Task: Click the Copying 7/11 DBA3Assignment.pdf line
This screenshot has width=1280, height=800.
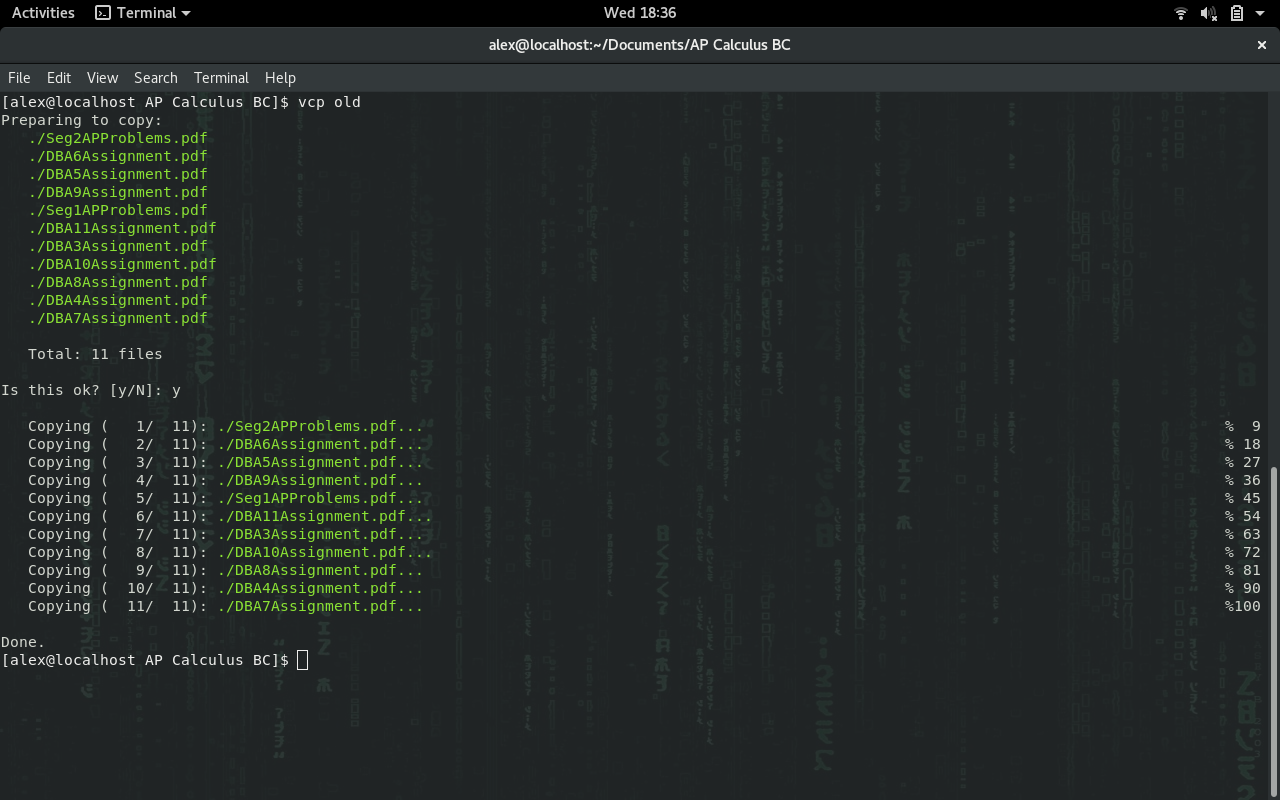Action: coord(226,534)
